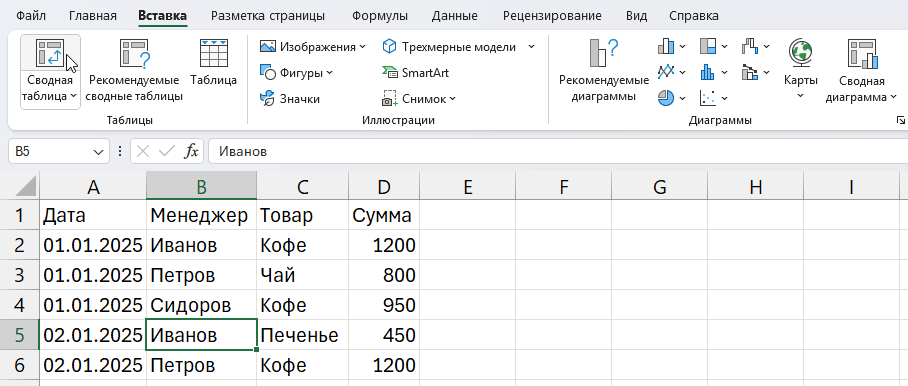Click the line chart icon
Viewport: 908px width, 386px height.
coord(667,72)
